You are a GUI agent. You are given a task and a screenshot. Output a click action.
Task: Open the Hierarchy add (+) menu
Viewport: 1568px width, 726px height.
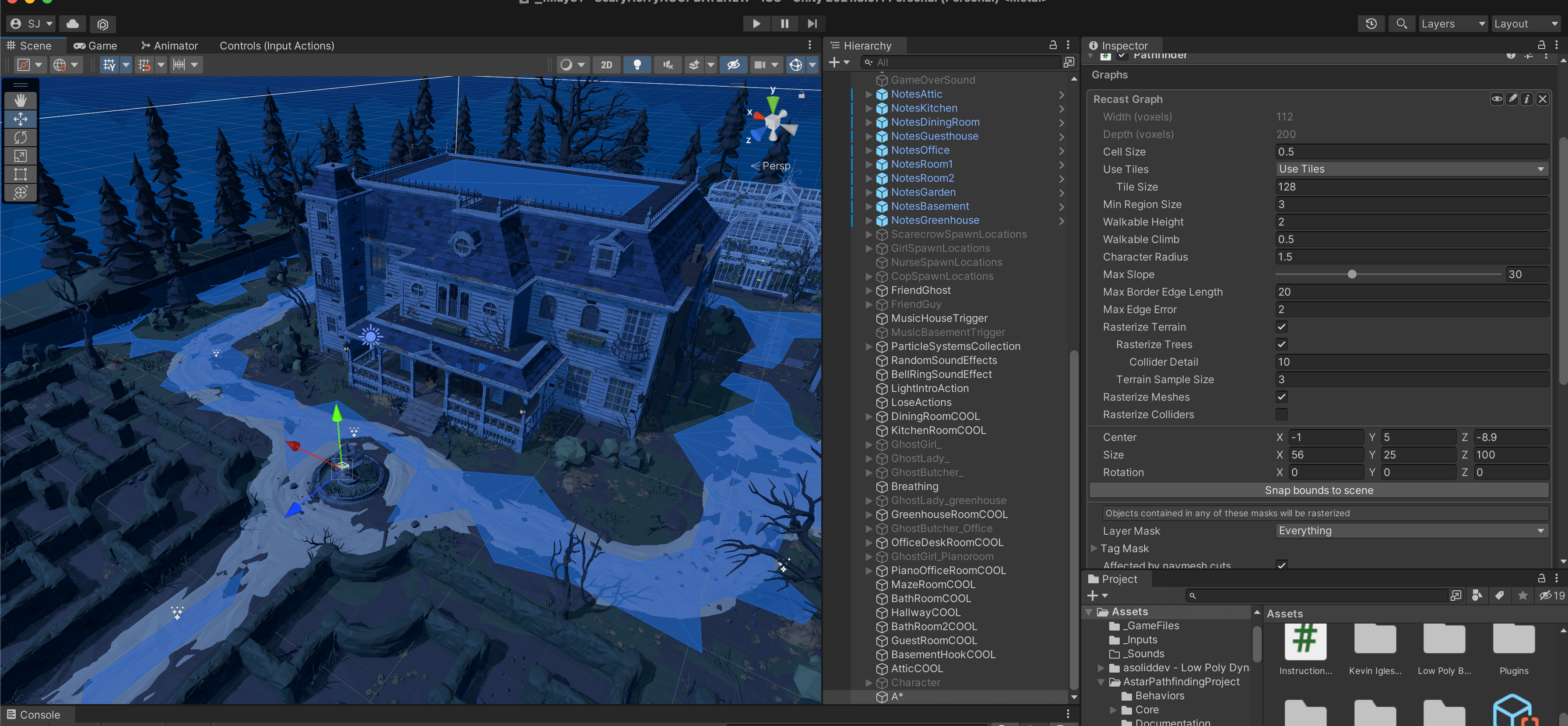839,62
